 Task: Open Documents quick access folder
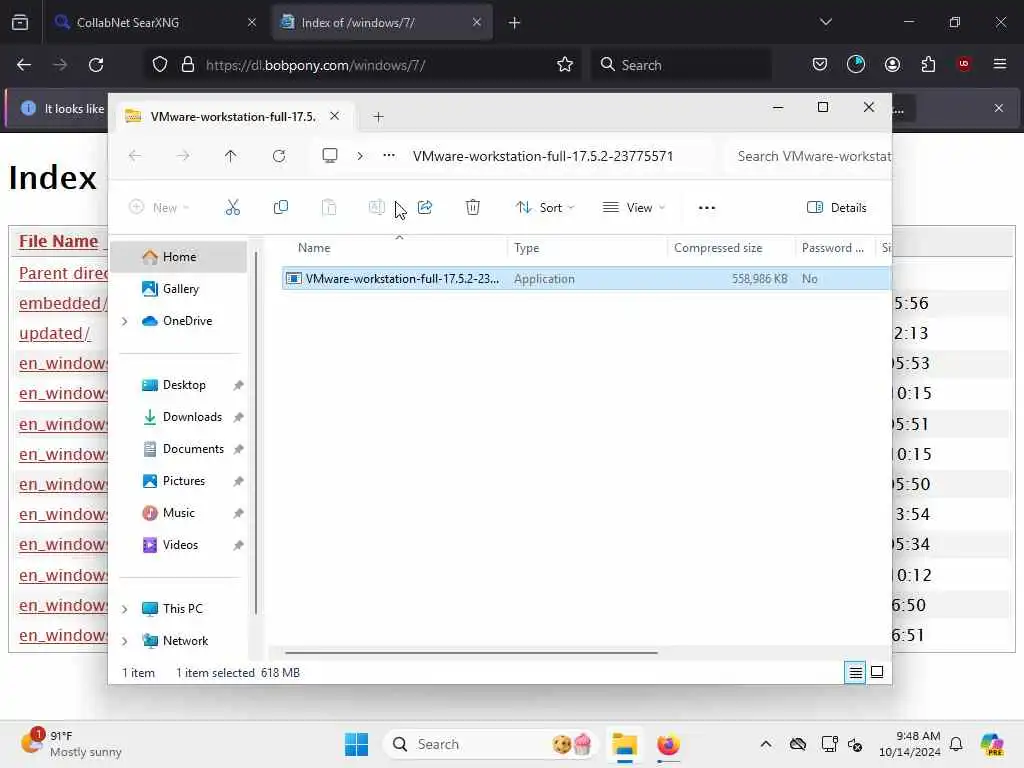[193, 449]
